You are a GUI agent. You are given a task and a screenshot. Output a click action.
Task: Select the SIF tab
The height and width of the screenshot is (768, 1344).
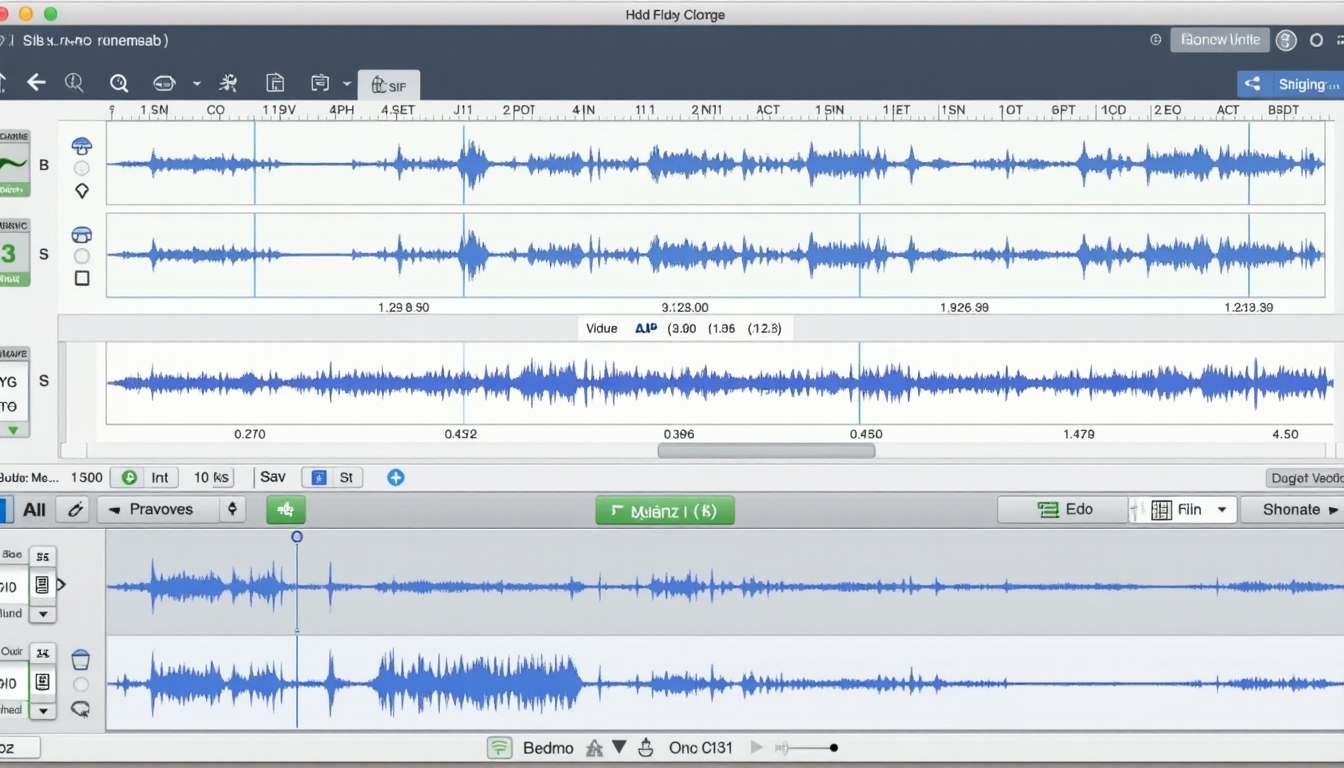coord(389,85)
